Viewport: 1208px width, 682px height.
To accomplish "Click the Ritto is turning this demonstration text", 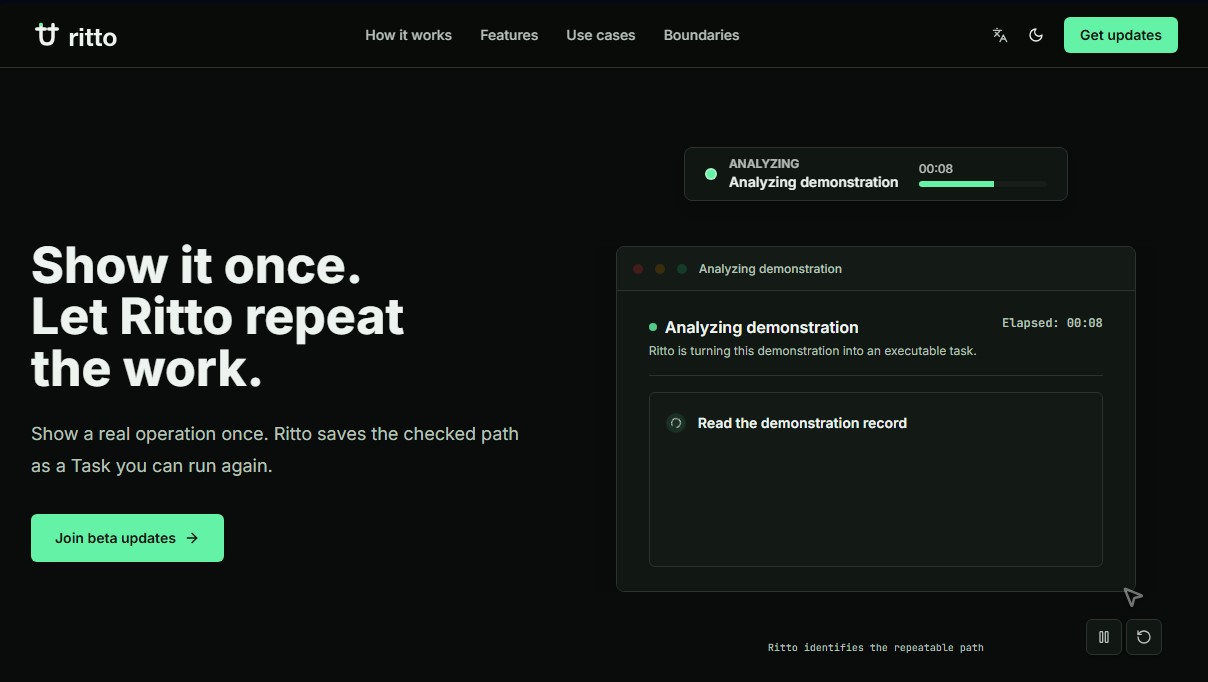I will pos(812,351).
